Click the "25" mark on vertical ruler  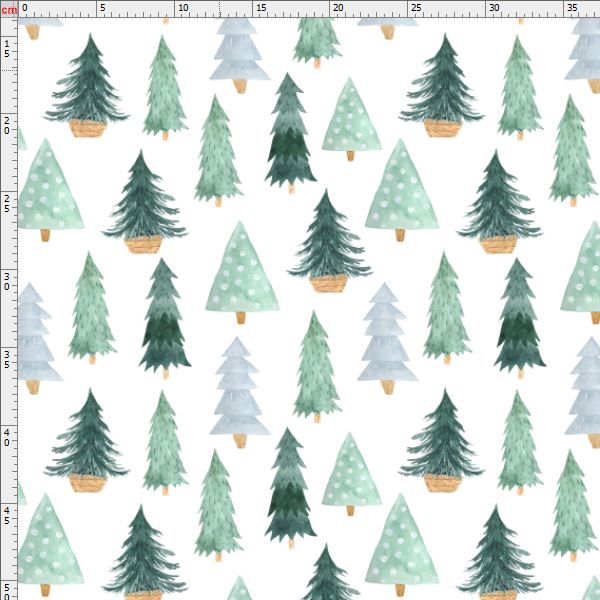(7, 204)
